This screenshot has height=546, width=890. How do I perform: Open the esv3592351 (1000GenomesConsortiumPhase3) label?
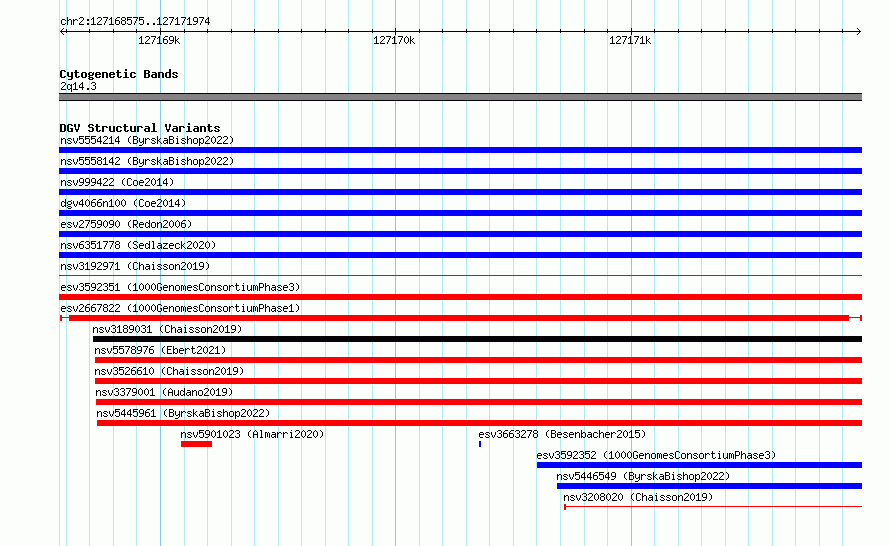click(x=180, y=287)
